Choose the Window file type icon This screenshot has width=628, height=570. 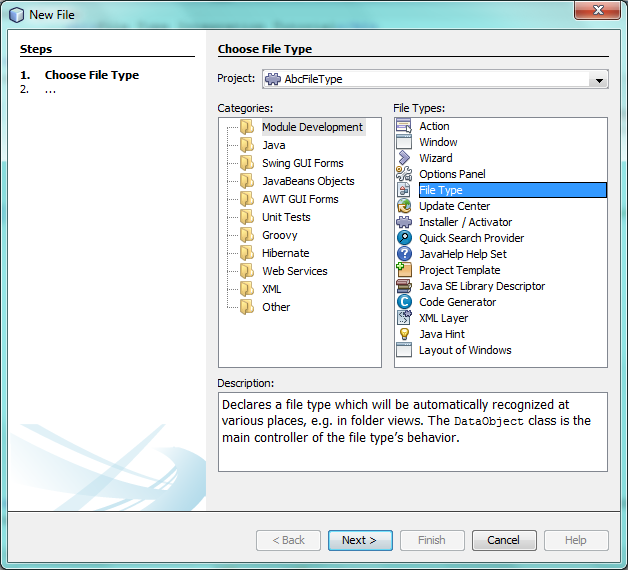tap(404, 142)
